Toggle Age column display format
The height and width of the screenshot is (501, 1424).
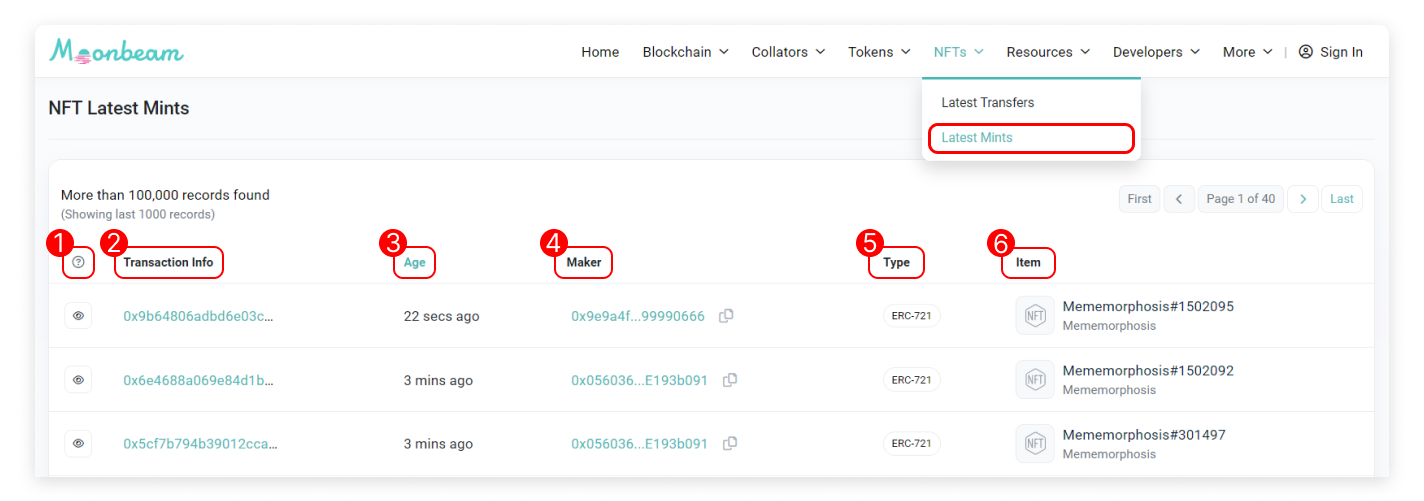[x=415, y=263]
